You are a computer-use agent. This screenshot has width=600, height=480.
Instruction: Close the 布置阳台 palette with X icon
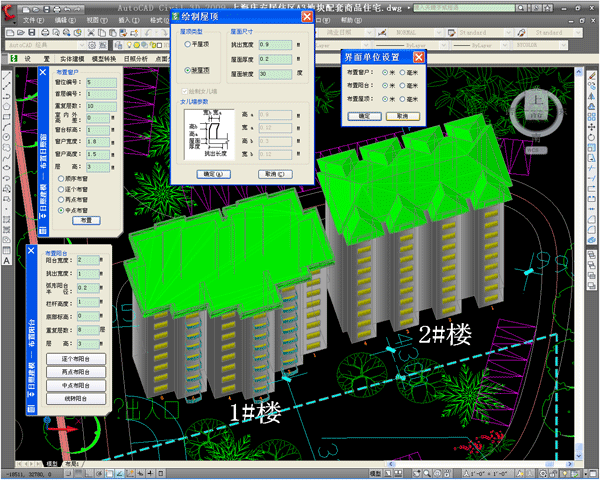31,251
